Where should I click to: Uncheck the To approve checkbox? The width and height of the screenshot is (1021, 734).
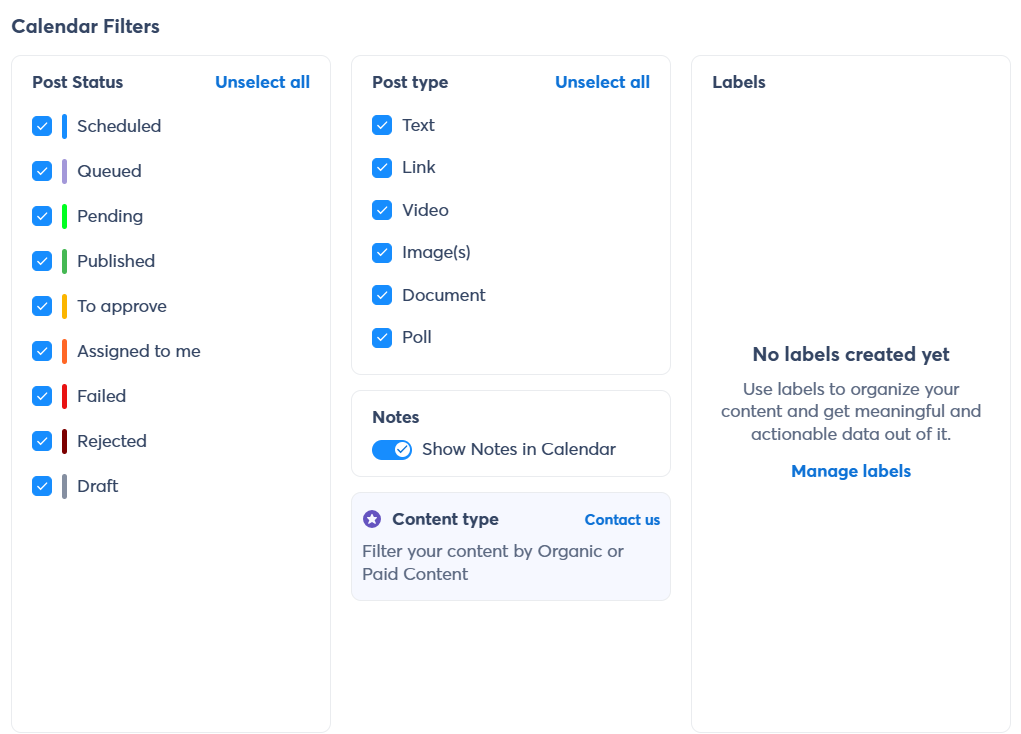[42, 306]
